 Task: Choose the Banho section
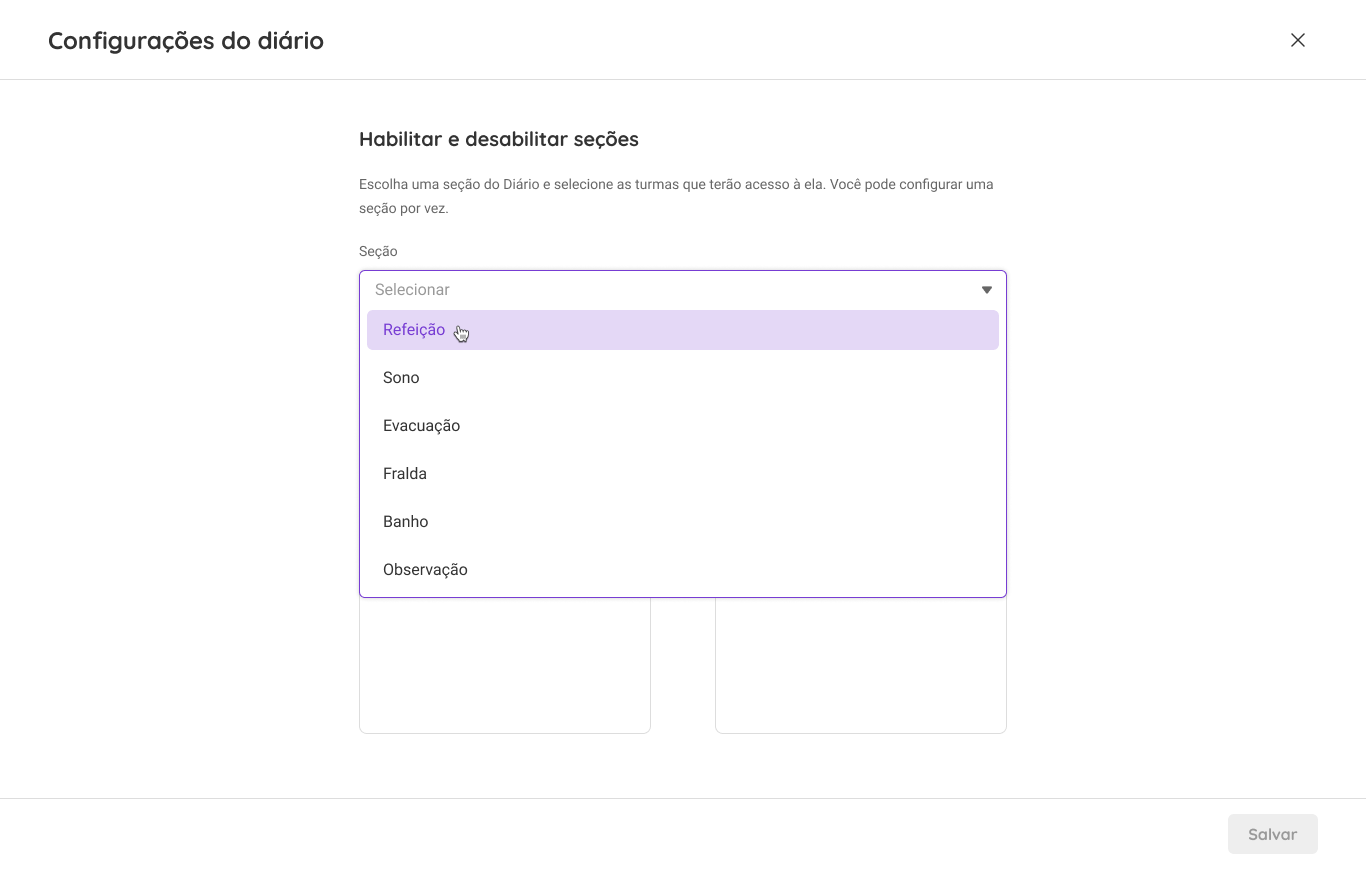[683, 522]
